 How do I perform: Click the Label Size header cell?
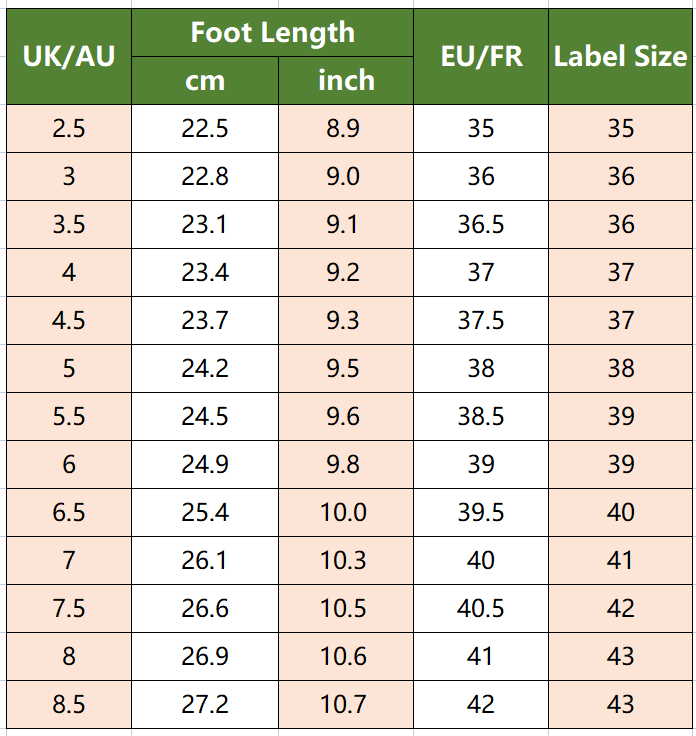tap(620, 56)
